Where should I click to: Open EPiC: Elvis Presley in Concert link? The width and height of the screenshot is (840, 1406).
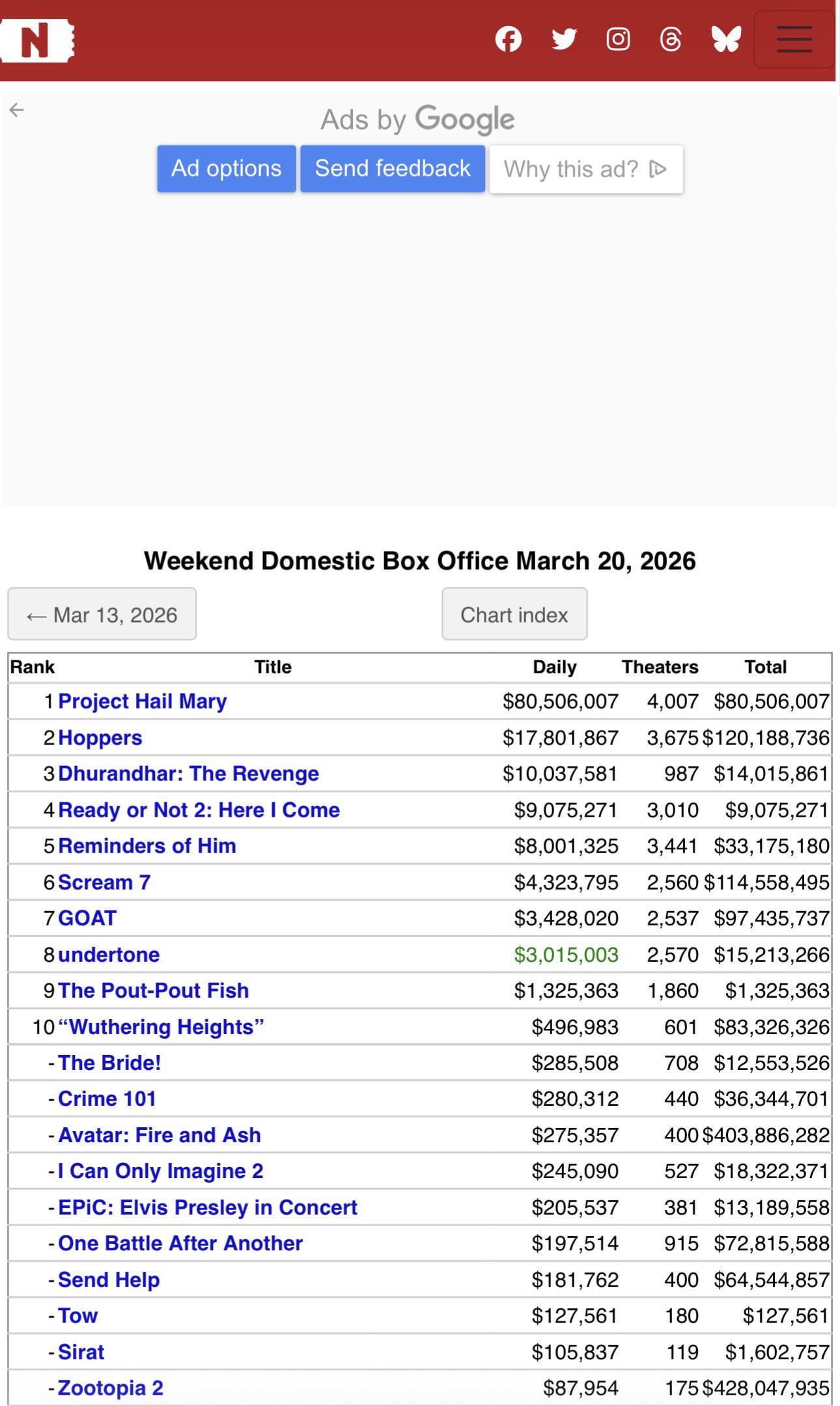[208, 1207]
